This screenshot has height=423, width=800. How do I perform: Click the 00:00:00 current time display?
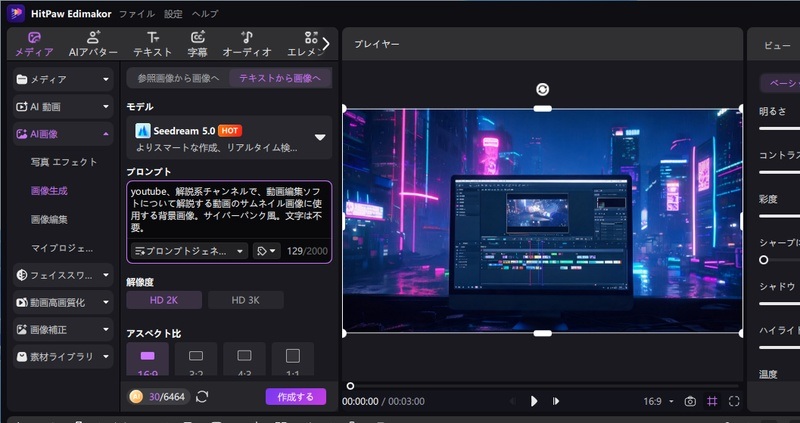[360, 401]
